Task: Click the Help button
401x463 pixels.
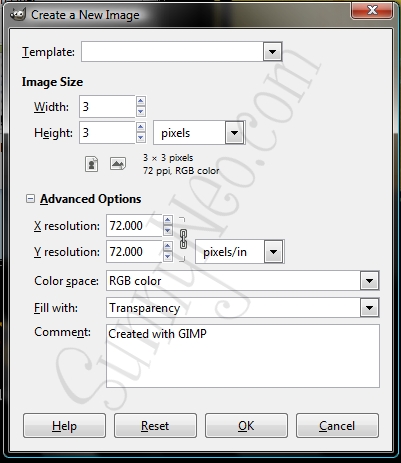Action: (64, 426)
